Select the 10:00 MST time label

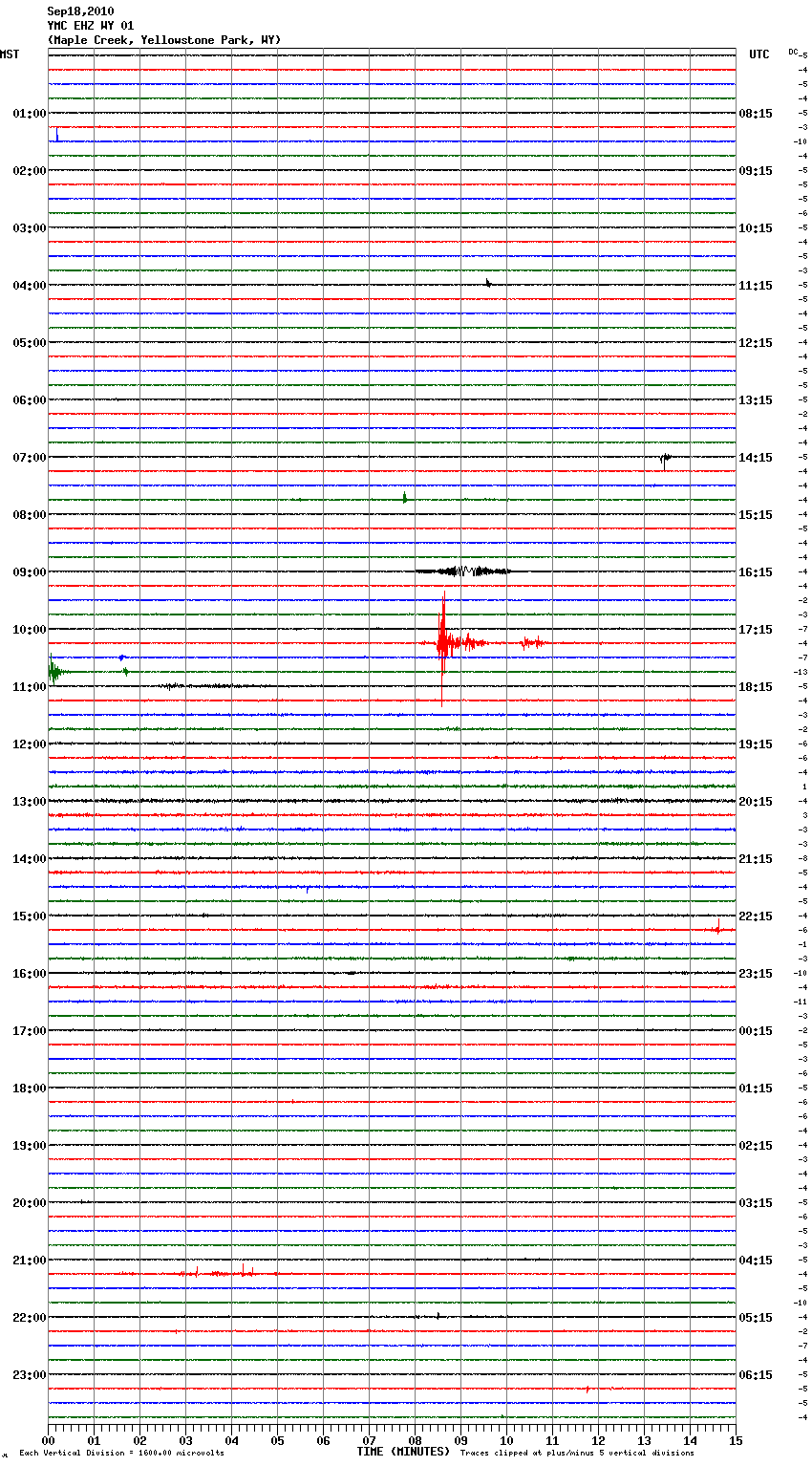[30, 630]
